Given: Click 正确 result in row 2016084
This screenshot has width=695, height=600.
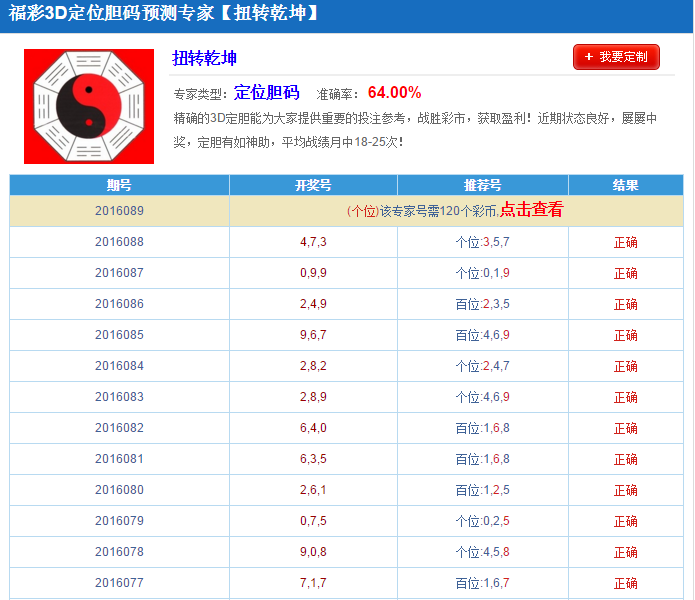Looking at the screenshot, I should point(625,366).
